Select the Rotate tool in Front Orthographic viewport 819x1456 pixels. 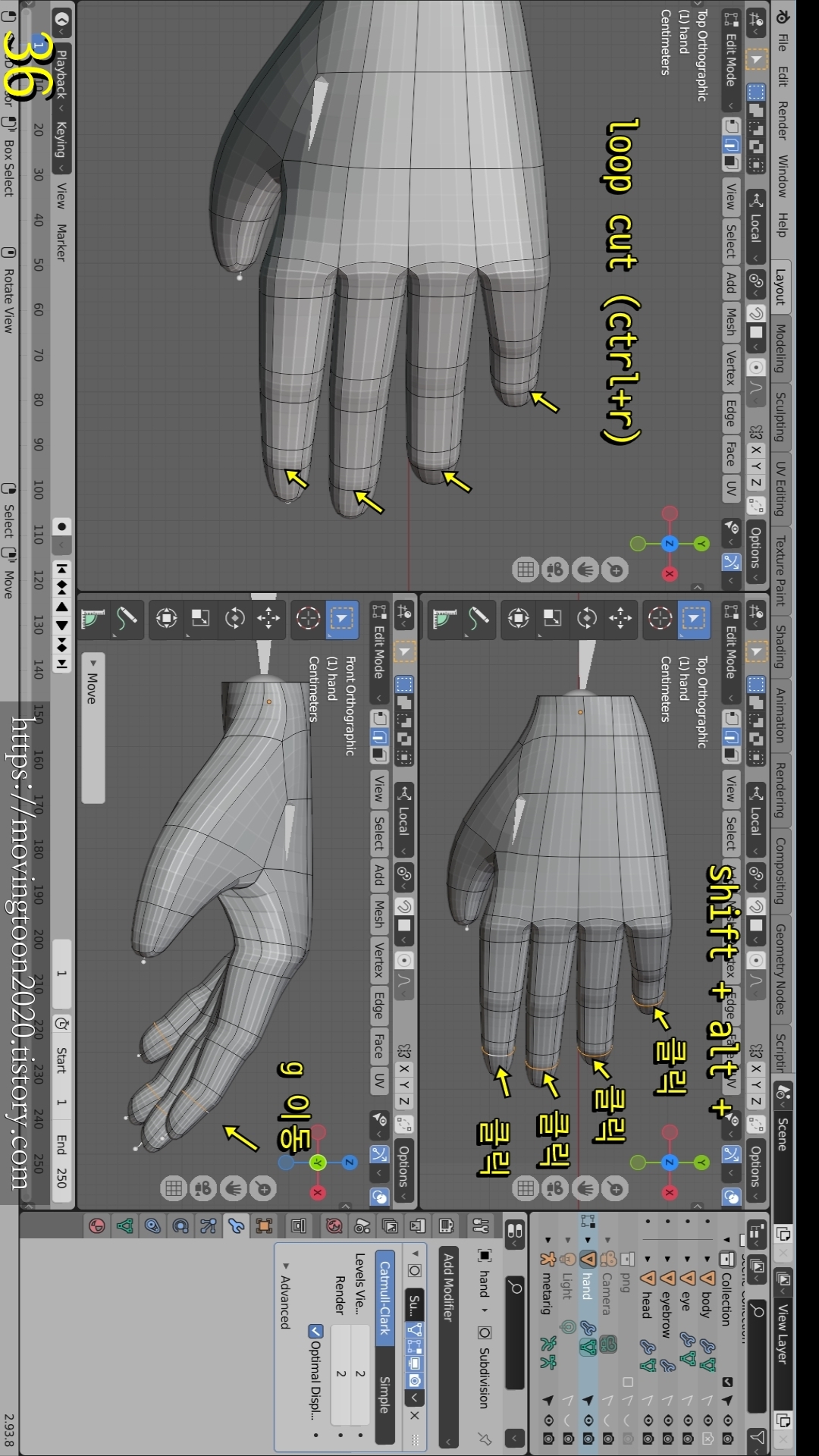click(235, 619)
